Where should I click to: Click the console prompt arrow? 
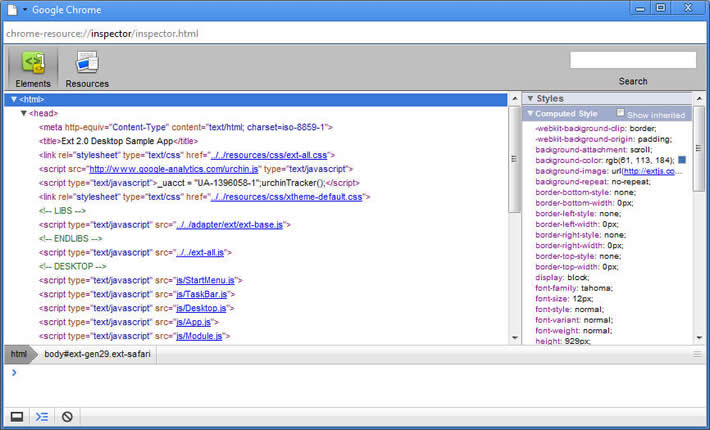(14, 373)
